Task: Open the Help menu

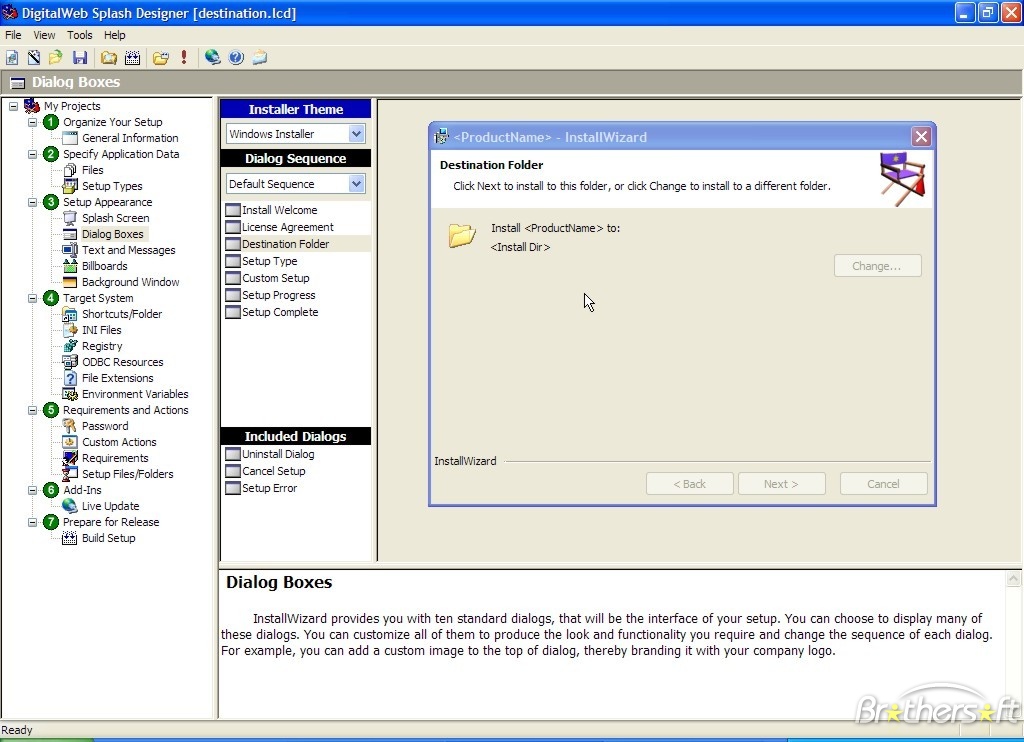Action: point(115,35)
